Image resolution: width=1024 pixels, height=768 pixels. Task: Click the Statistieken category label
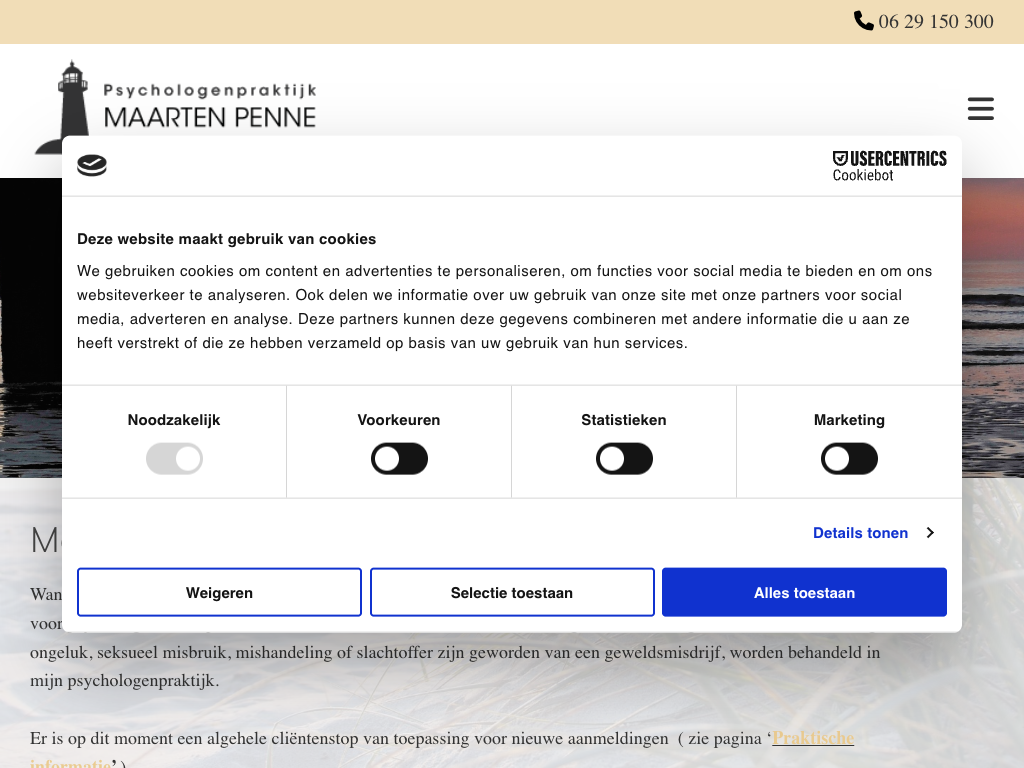coord(624,420)
